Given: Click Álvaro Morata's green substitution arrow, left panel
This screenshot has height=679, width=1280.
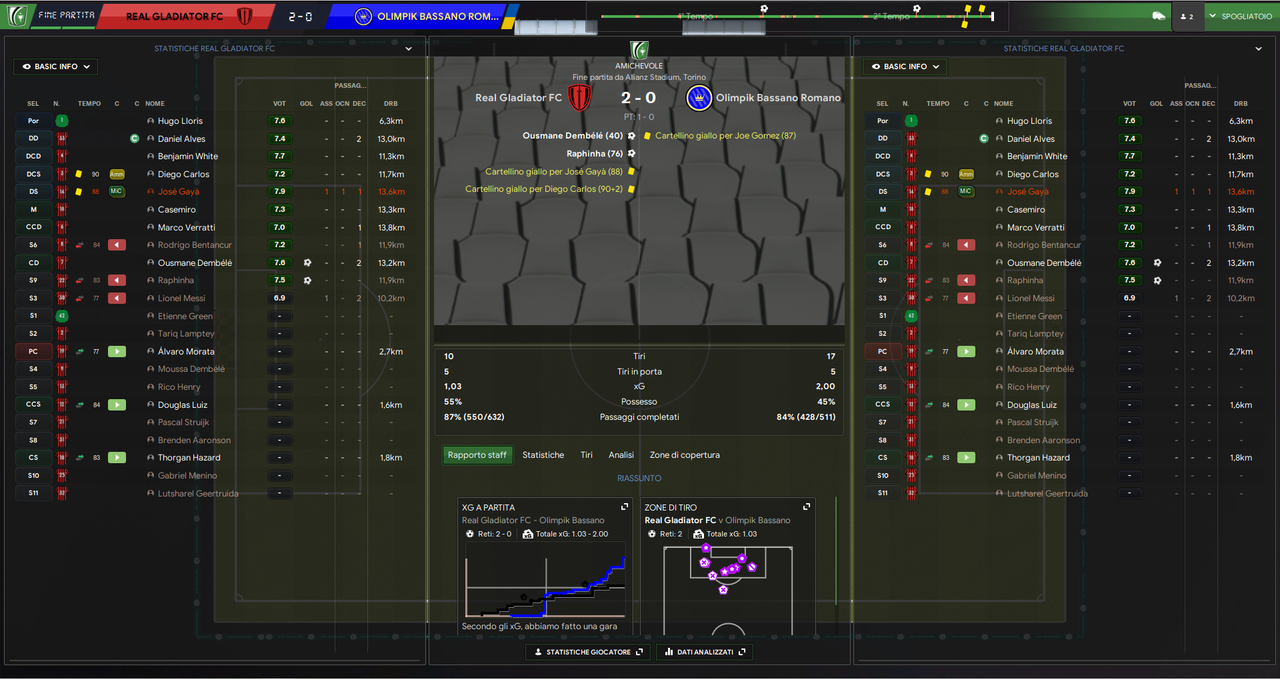Looking at the screenshot, I should (x=117, y=351).
